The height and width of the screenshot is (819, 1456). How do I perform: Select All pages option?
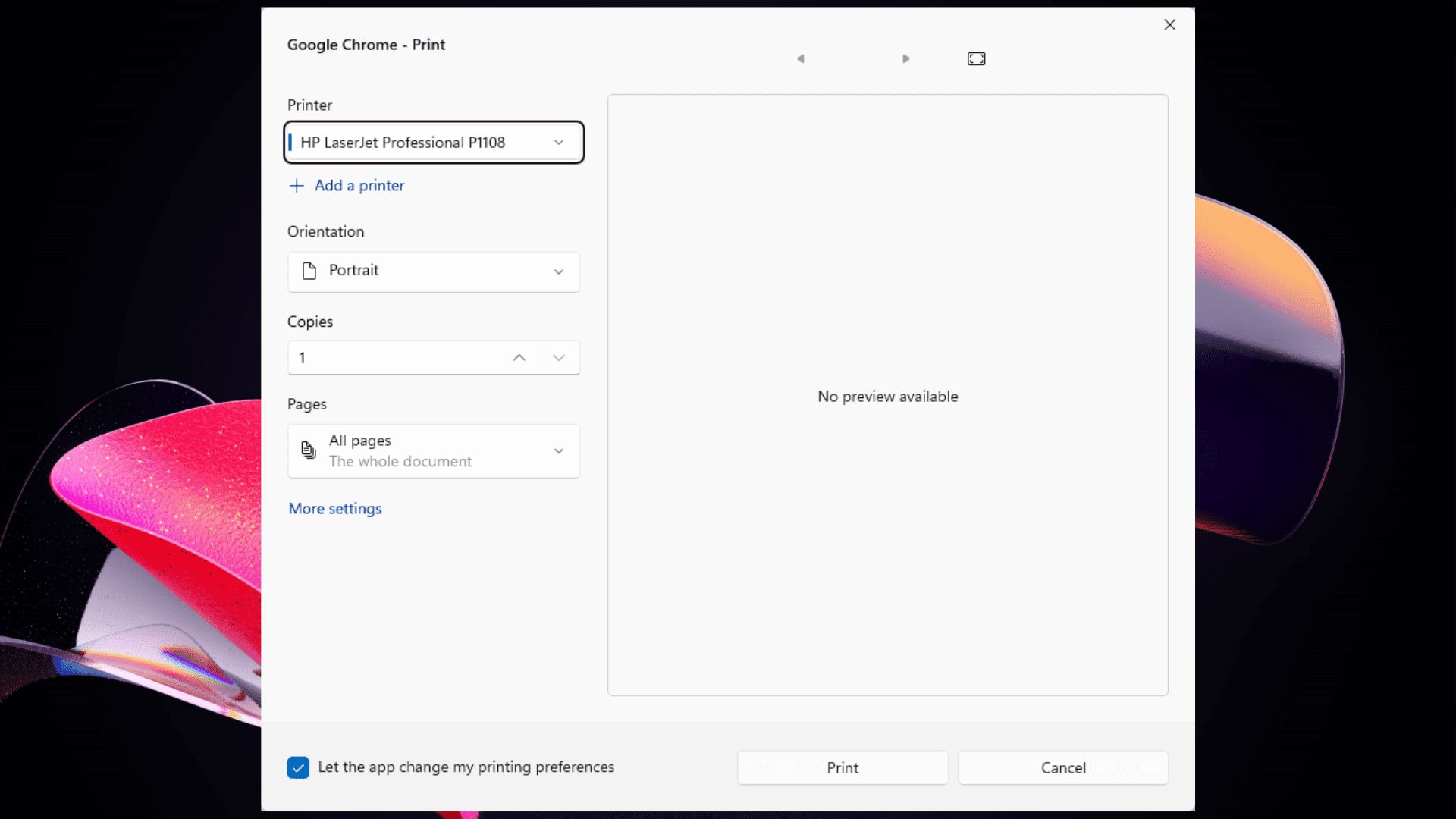pyautogui.click(x=432, y=450)
